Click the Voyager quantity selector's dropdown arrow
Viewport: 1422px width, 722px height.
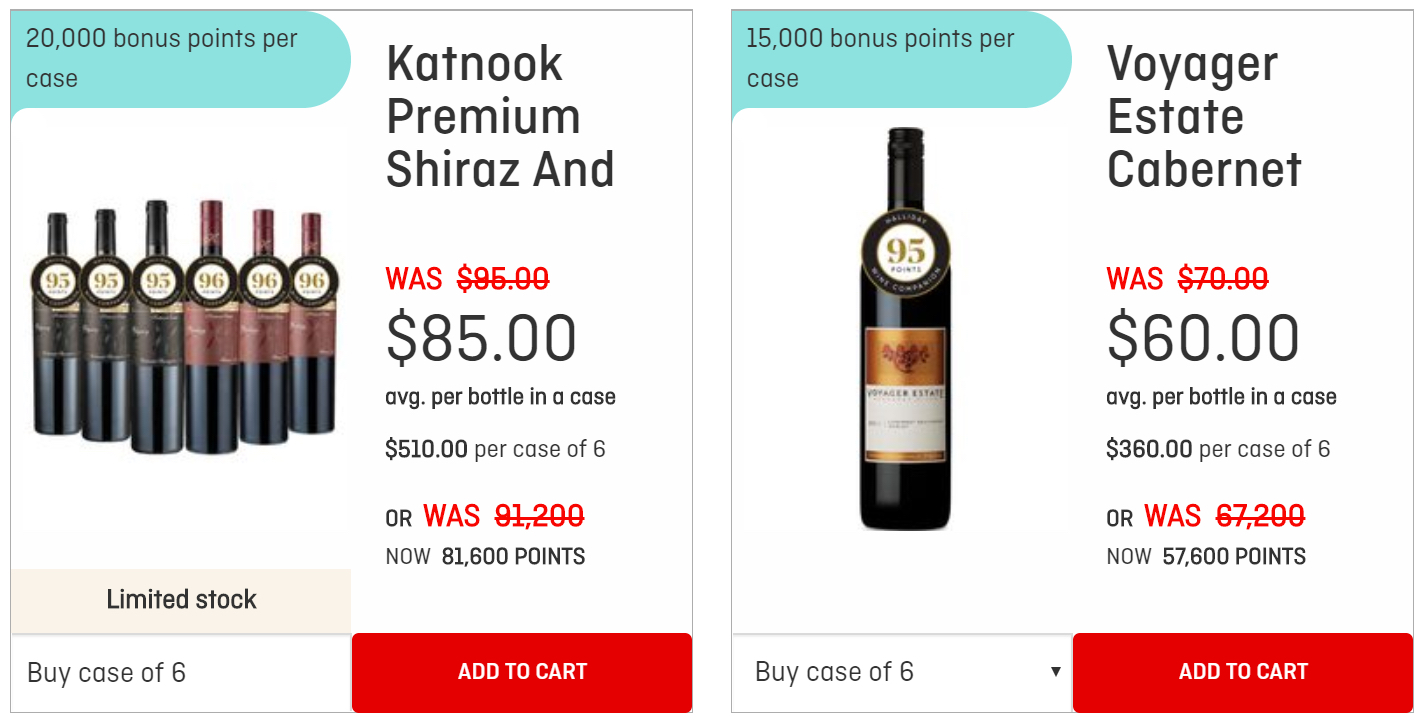click(1055, 672)
